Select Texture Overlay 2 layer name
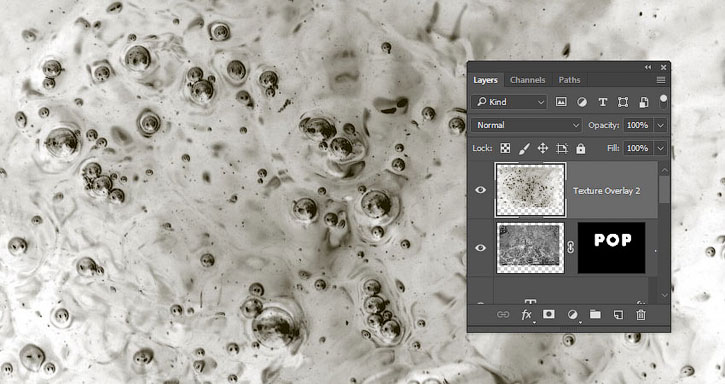The height and width of the screenshot is (384, 725). [x=607, y=191]
